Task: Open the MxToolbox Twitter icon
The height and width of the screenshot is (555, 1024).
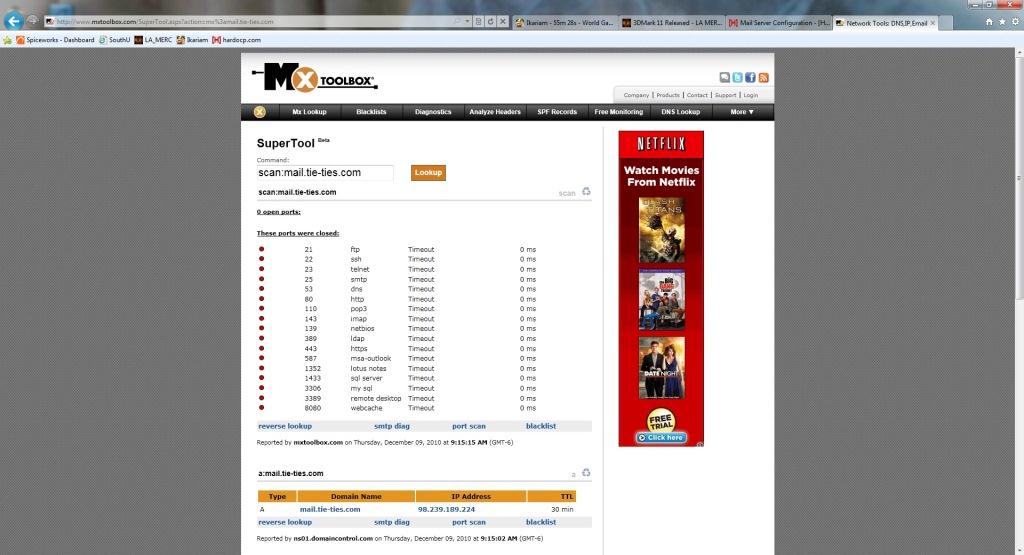Action: [737, 78]
